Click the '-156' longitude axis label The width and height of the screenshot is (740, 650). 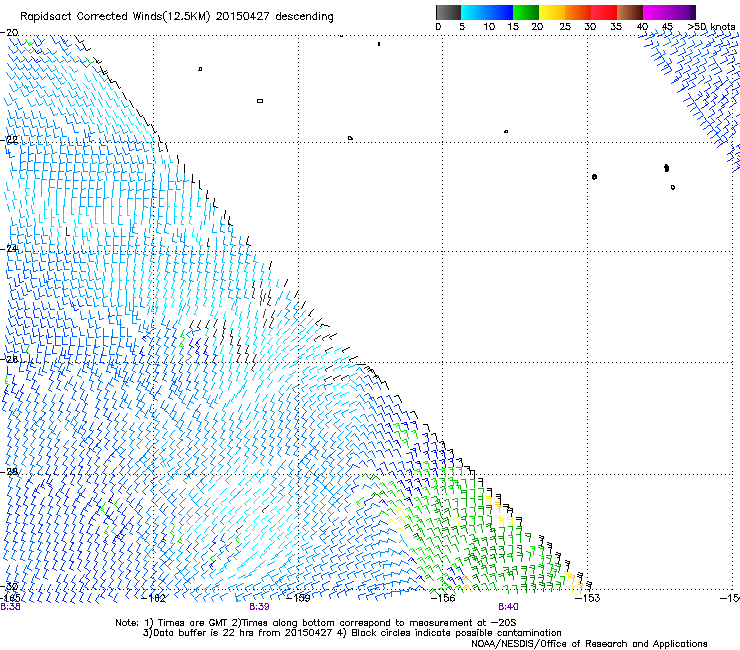(443, 598)
